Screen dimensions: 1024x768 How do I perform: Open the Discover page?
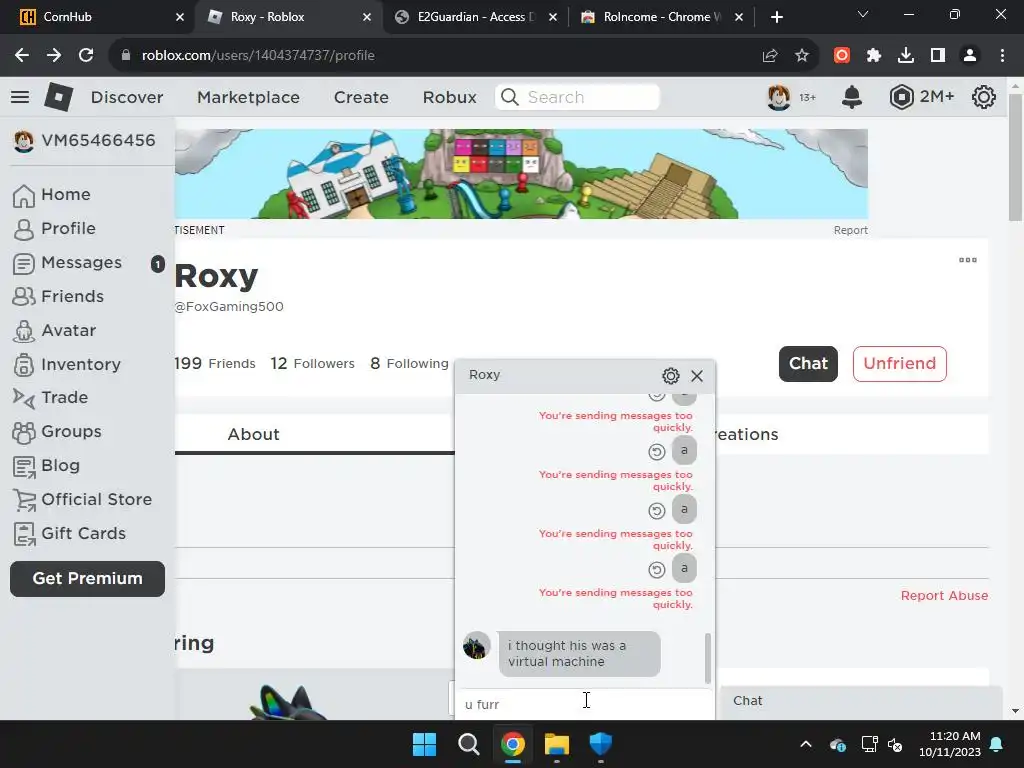point(127,97)
